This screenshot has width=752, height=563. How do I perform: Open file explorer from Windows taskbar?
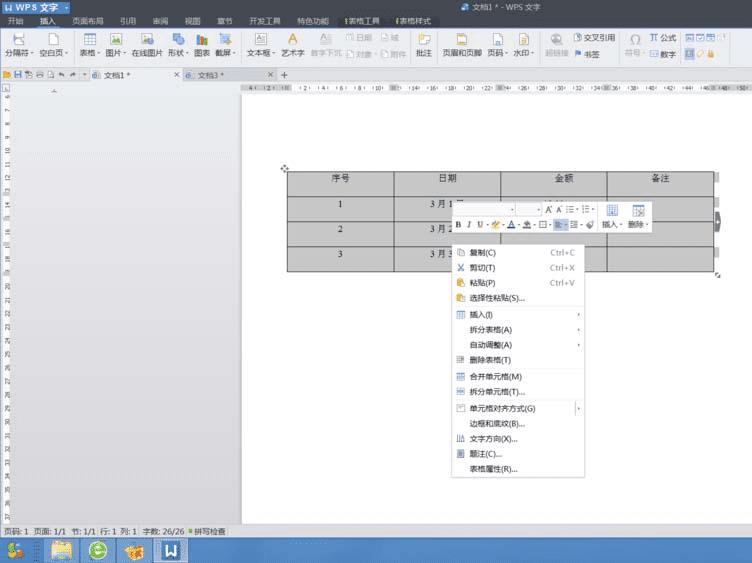(61, 551)
